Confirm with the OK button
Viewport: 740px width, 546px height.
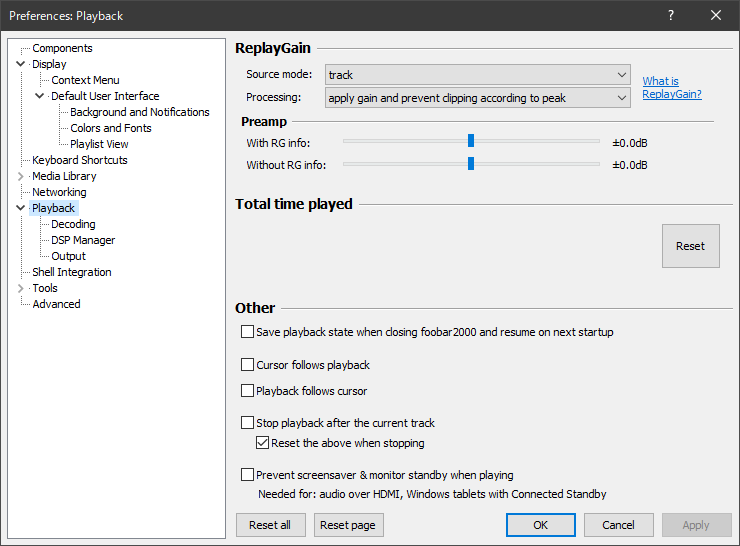pyautogui.click(x=540, y=525)
